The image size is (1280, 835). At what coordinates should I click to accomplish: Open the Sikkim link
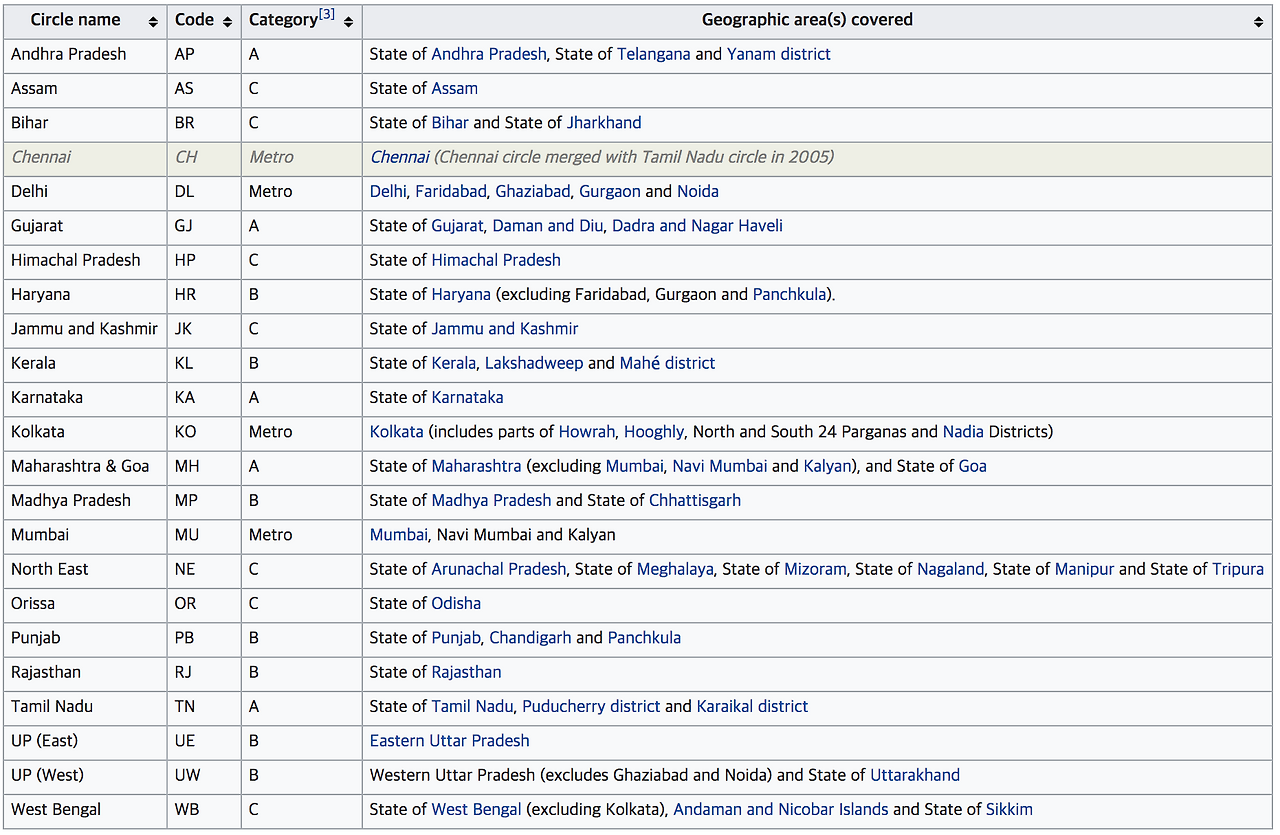(1009, 809)
